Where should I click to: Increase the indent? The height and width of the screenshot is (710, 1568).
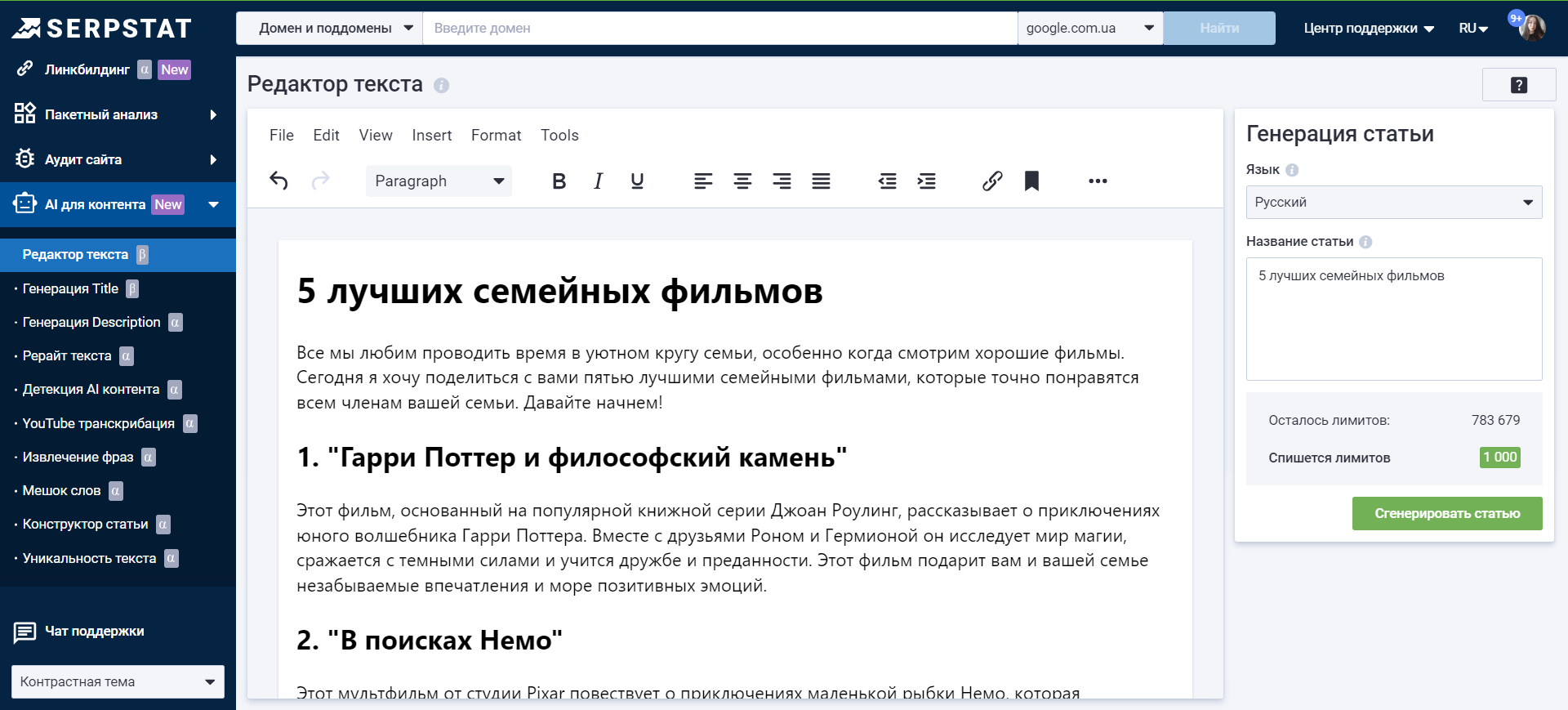coord(926,181)
